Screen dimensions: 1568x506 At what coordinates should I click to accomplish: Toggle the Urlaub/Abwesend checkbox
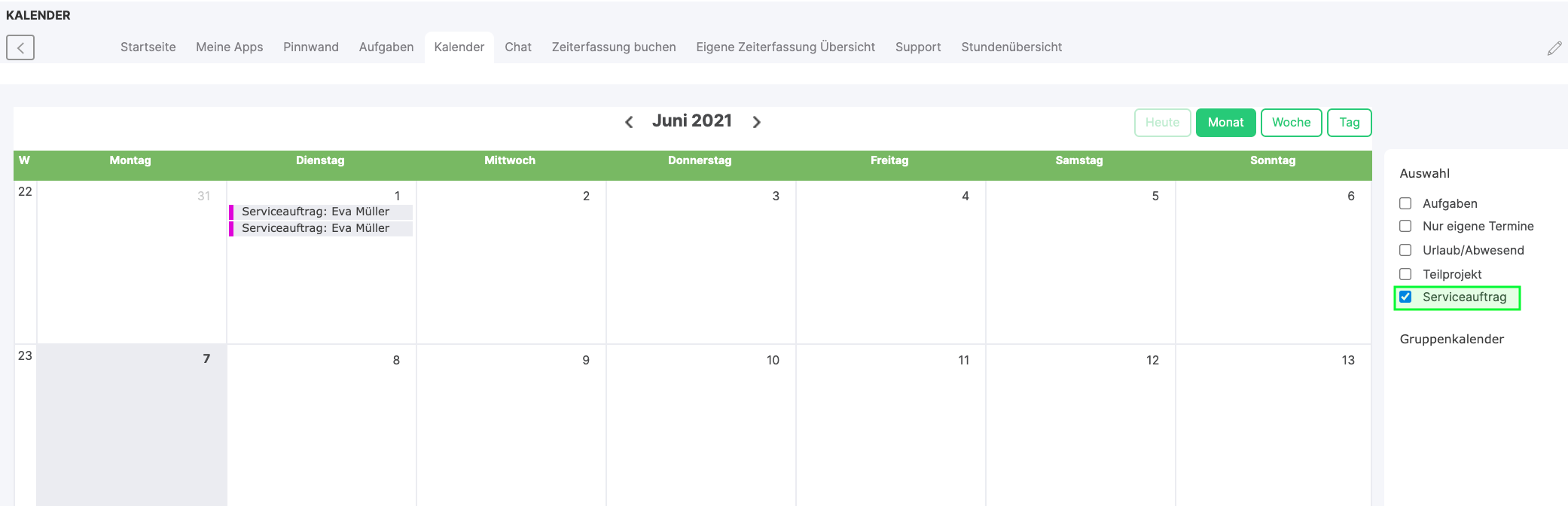tap(1405, 250)
